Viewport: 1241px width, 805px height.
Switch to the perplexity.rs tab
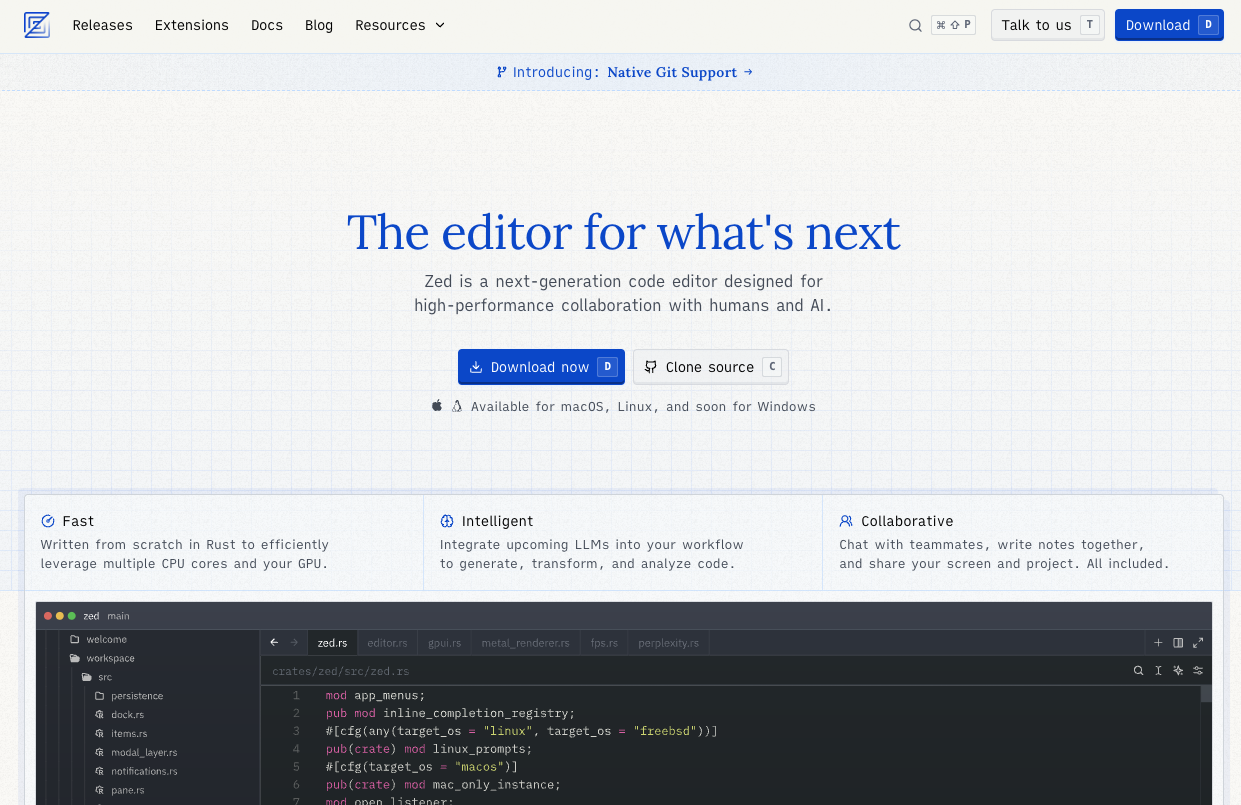pos(668,642)
